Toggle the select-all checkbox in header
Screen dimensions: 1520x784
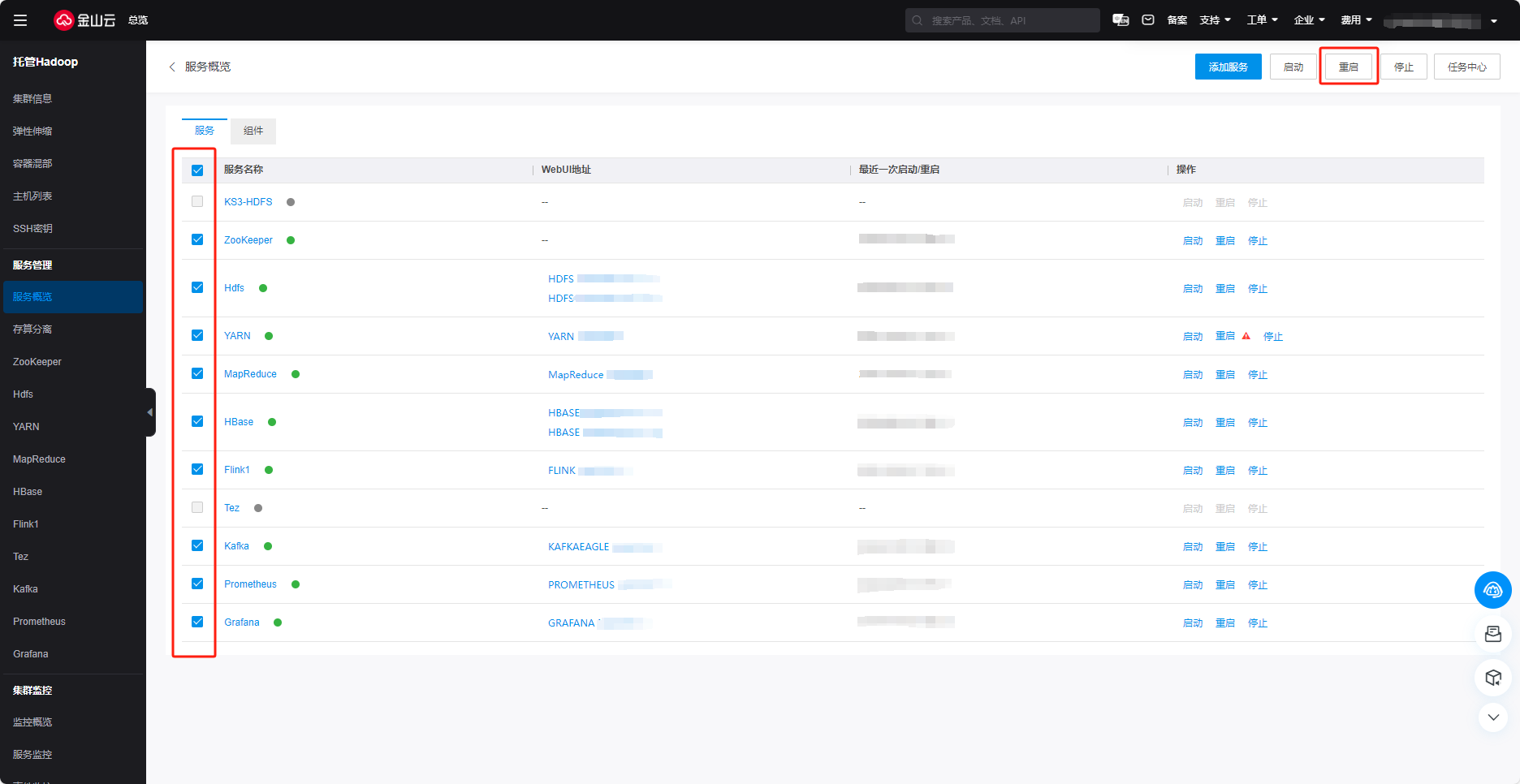point(197,170)
